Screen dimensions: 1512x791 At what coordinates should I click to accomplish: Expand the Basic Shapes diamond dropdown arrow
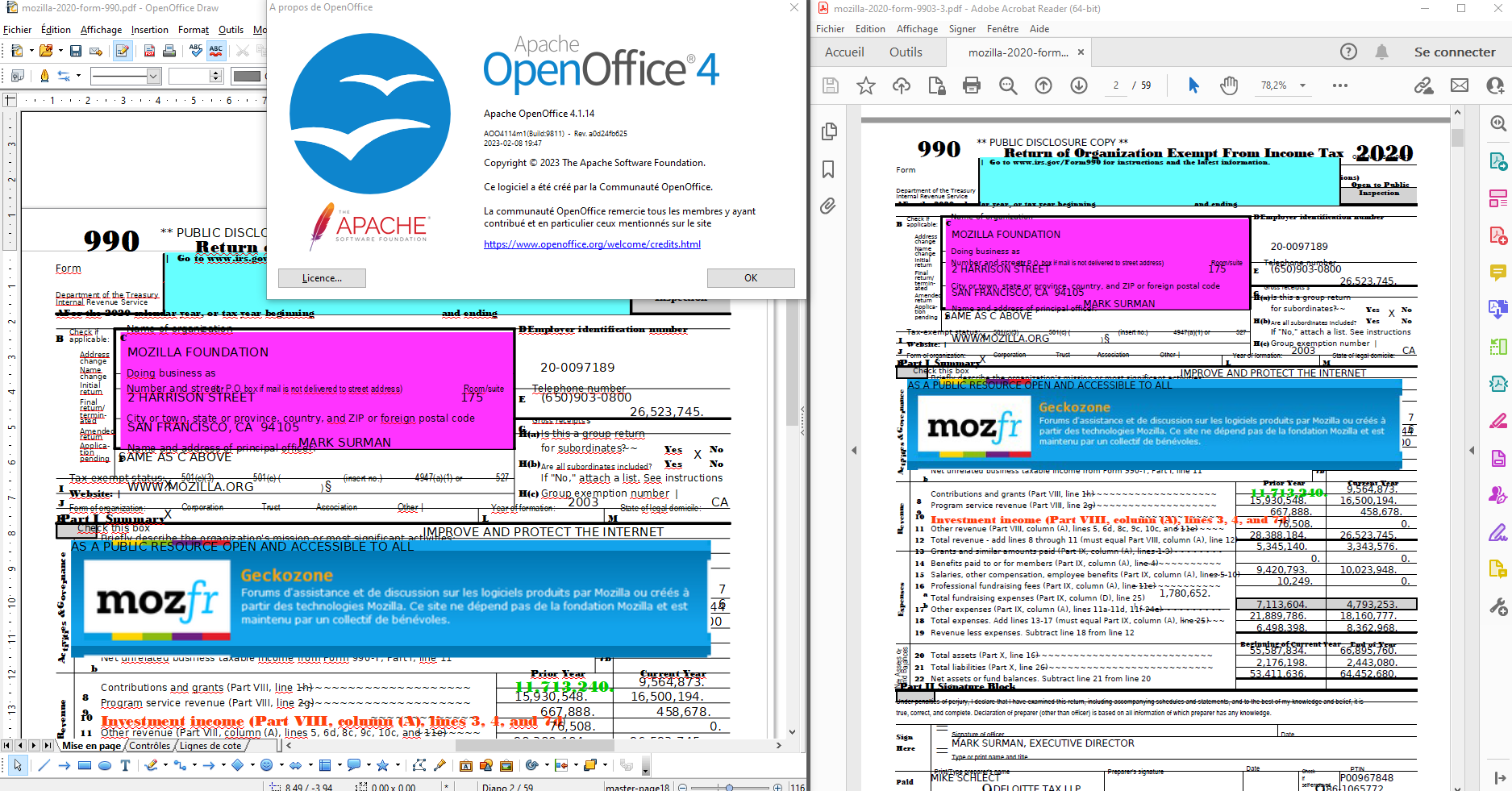pos(252,765)
